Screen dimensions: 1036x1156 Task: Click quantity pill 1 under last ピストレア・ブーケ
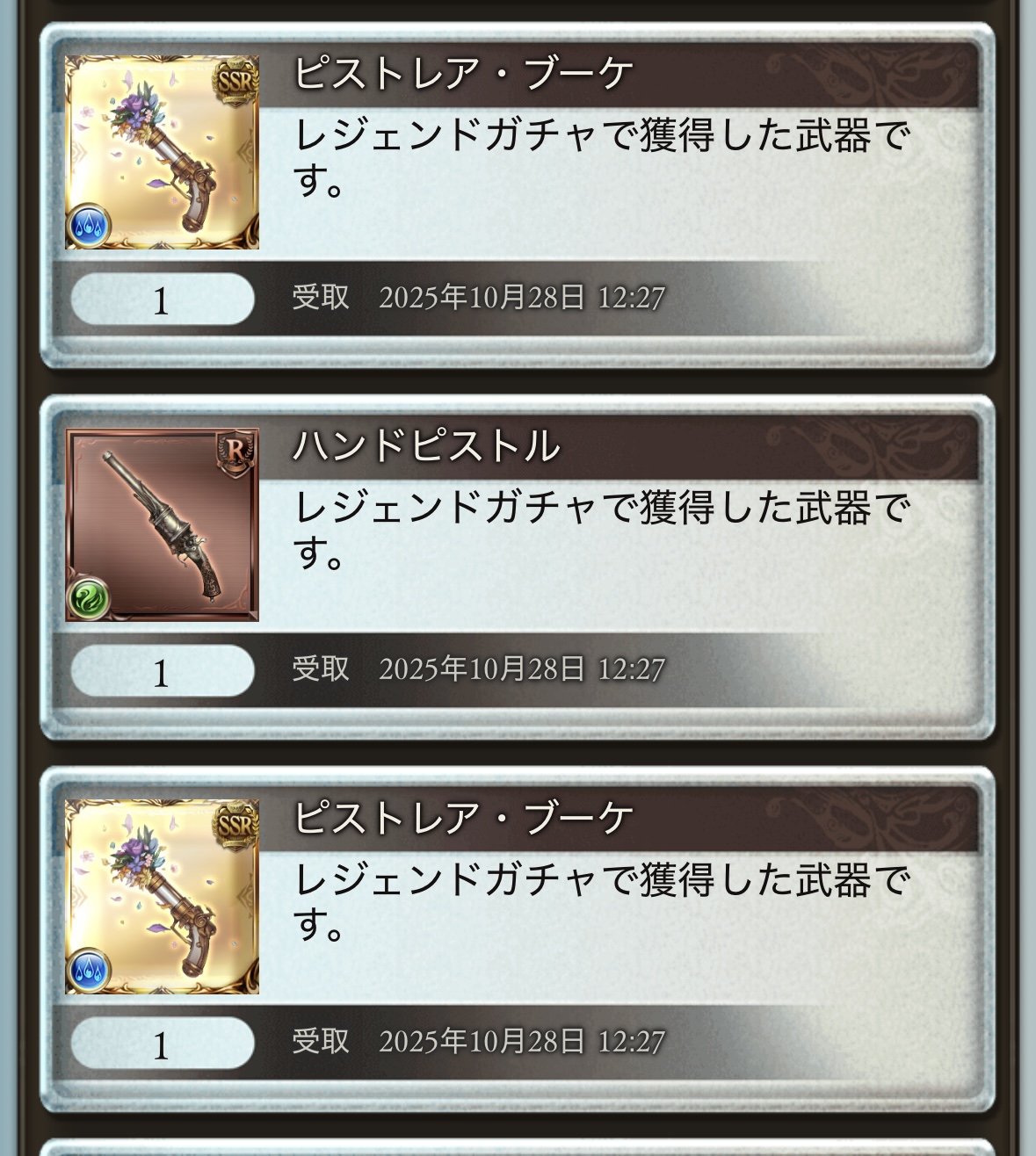163,1044
